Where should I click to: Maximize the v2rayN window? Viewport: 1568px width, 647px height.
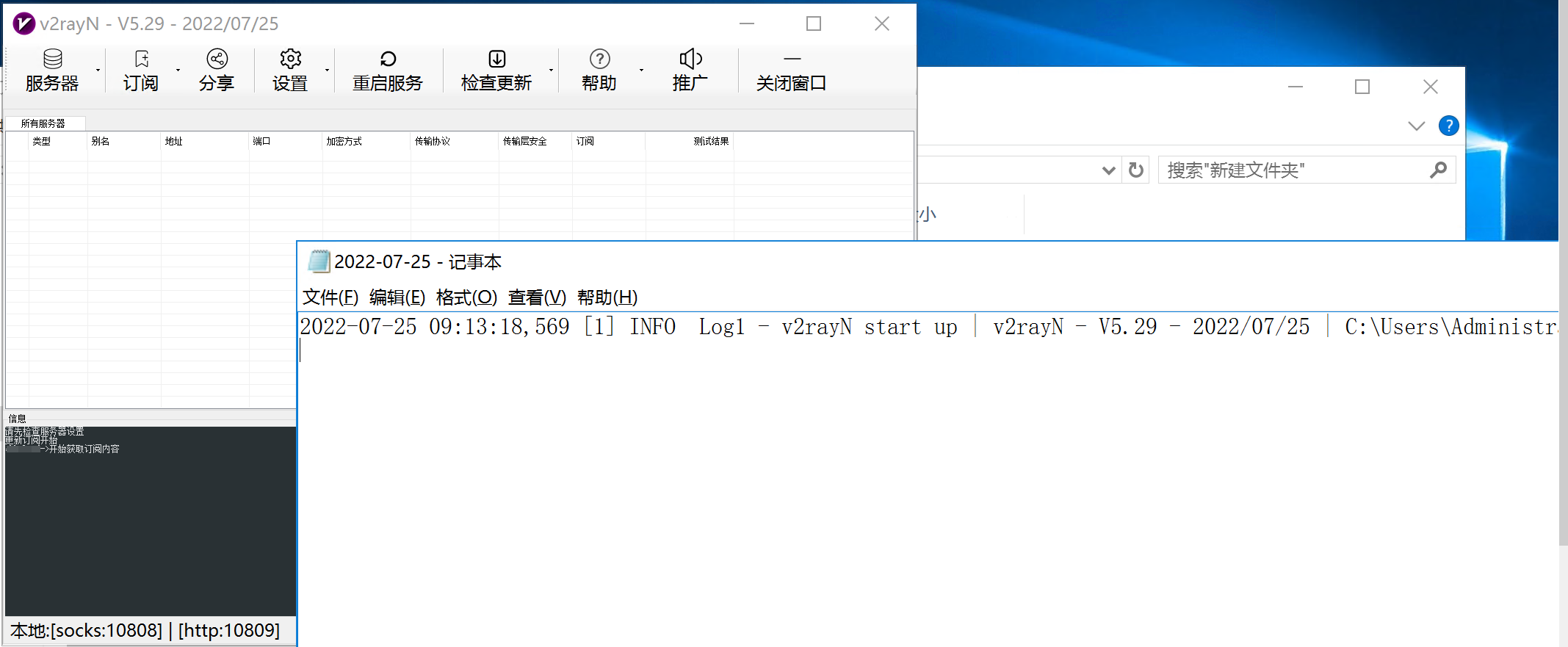pyautogui.click(x=814, y=24)
